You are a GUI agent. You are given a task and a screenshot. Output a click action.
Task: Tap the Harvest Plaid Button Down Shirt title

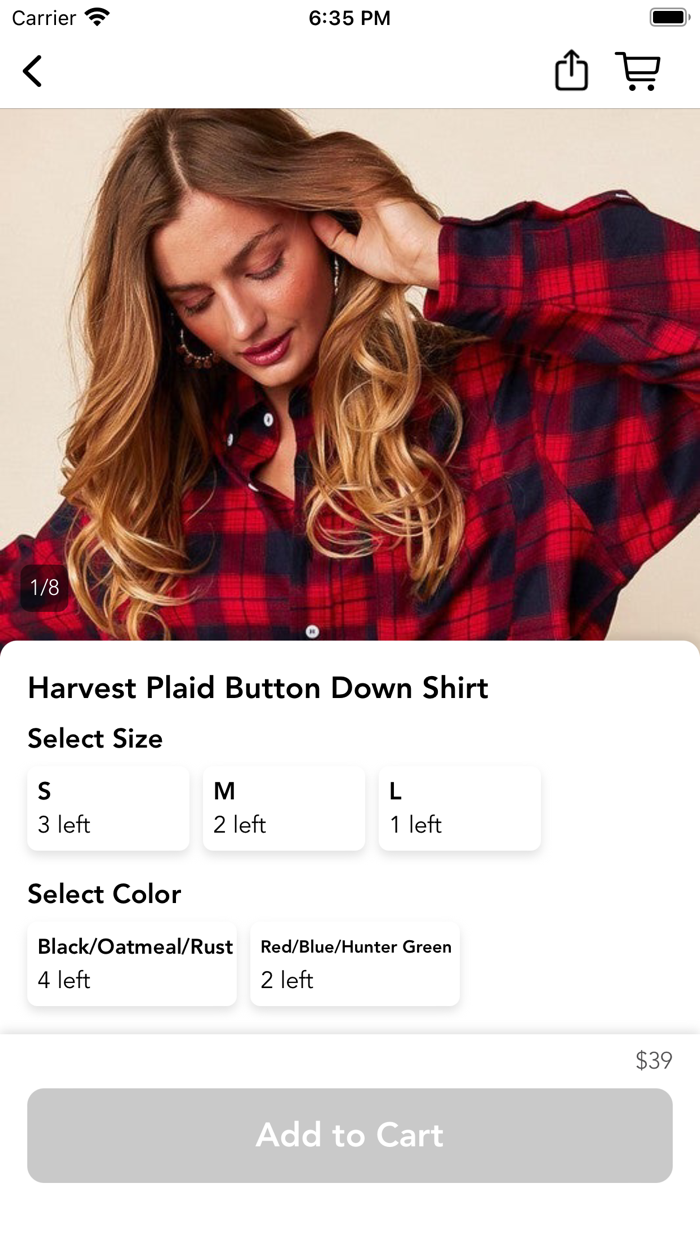pyautogui.click(x=258, y=688)
